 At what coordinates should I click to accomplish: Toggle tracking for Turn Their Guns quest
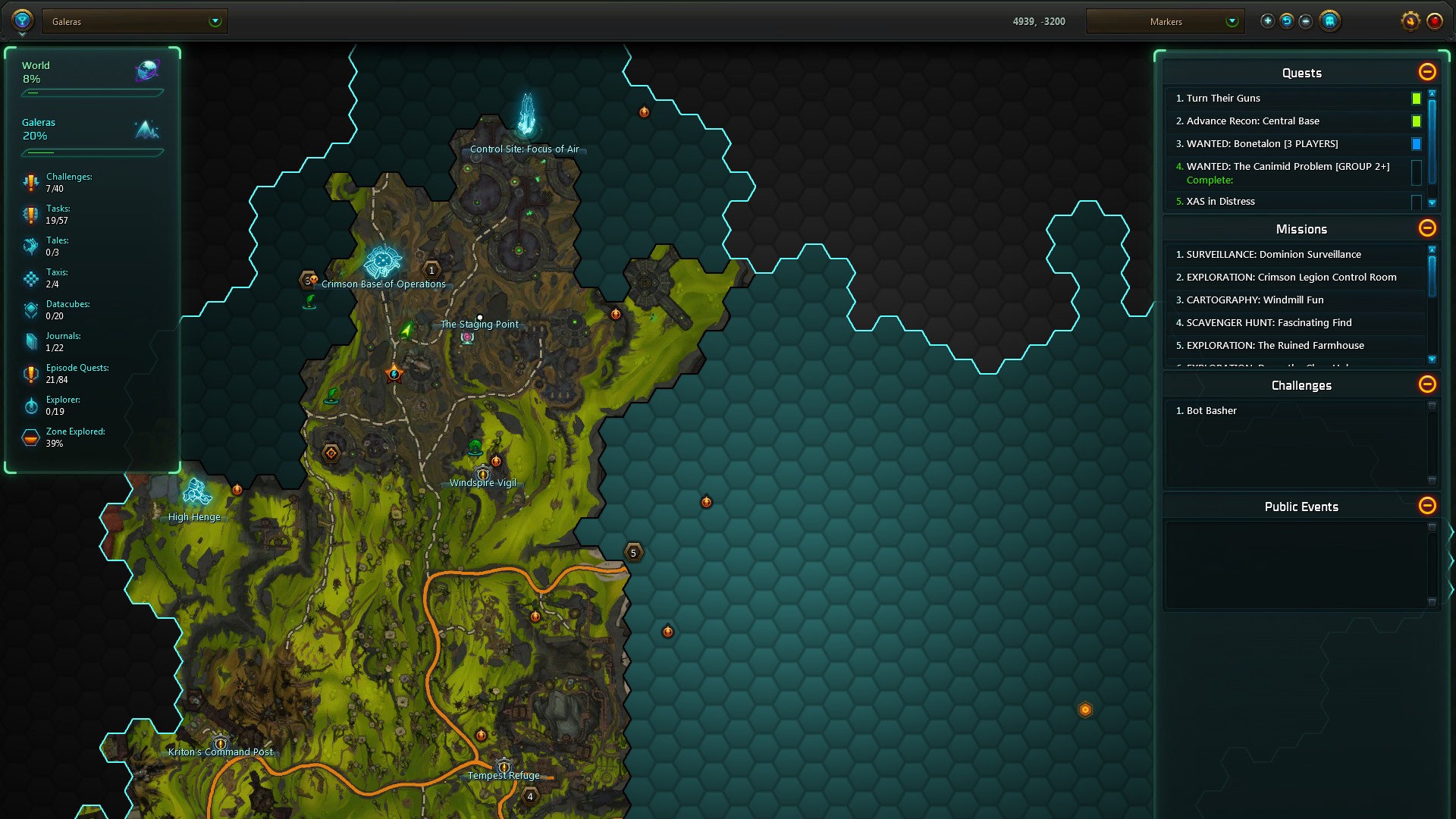(x=1416, y=99)
